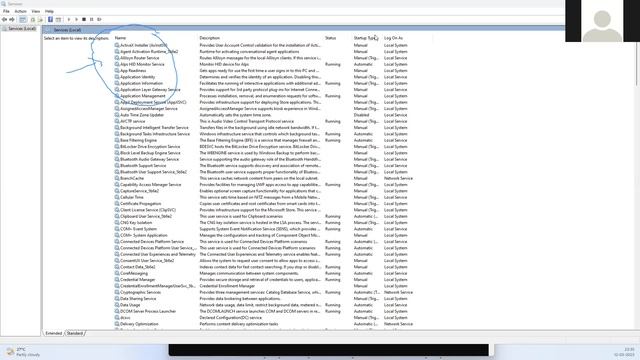This screenshot has width=640, height=360.
Task: Click the Pause Service toolbar icon
Action: tap(91, 20)
